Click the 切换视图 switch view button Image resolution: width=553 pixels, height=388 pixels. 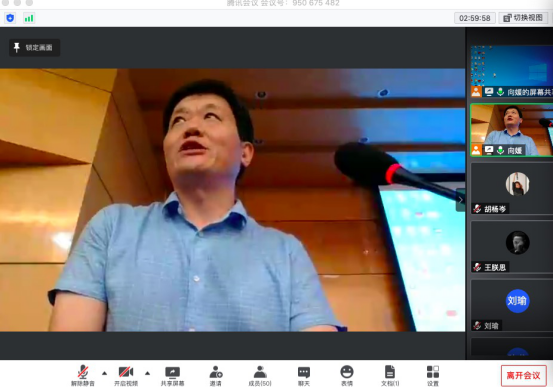pyautogui.click(x=523, y=18)
